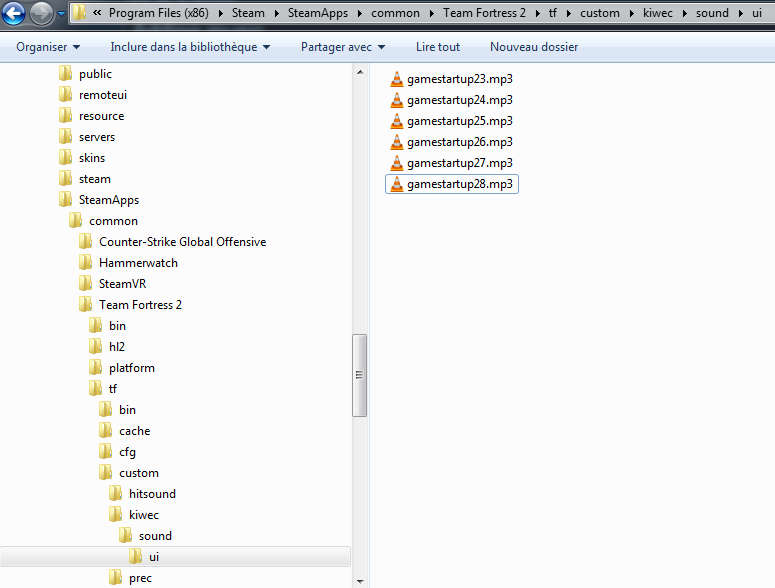Click the tree pane scrollbar thumb
This screenshot has height=588, width=775.
(x=360, y=376)
